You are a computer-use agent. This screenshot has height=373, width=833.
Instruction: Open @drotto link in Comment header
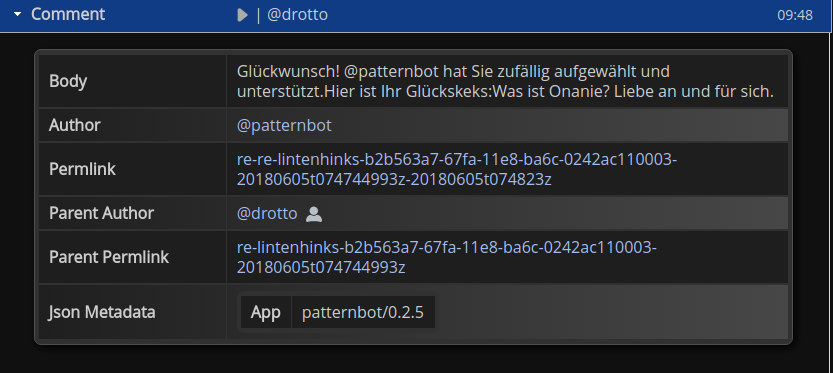[297, 15]
